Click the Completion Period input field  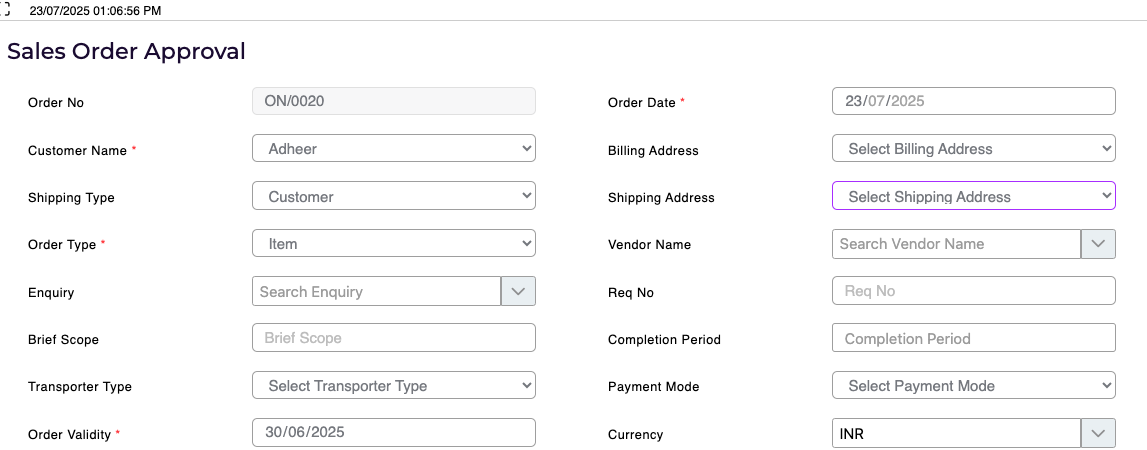pos(973,339)
